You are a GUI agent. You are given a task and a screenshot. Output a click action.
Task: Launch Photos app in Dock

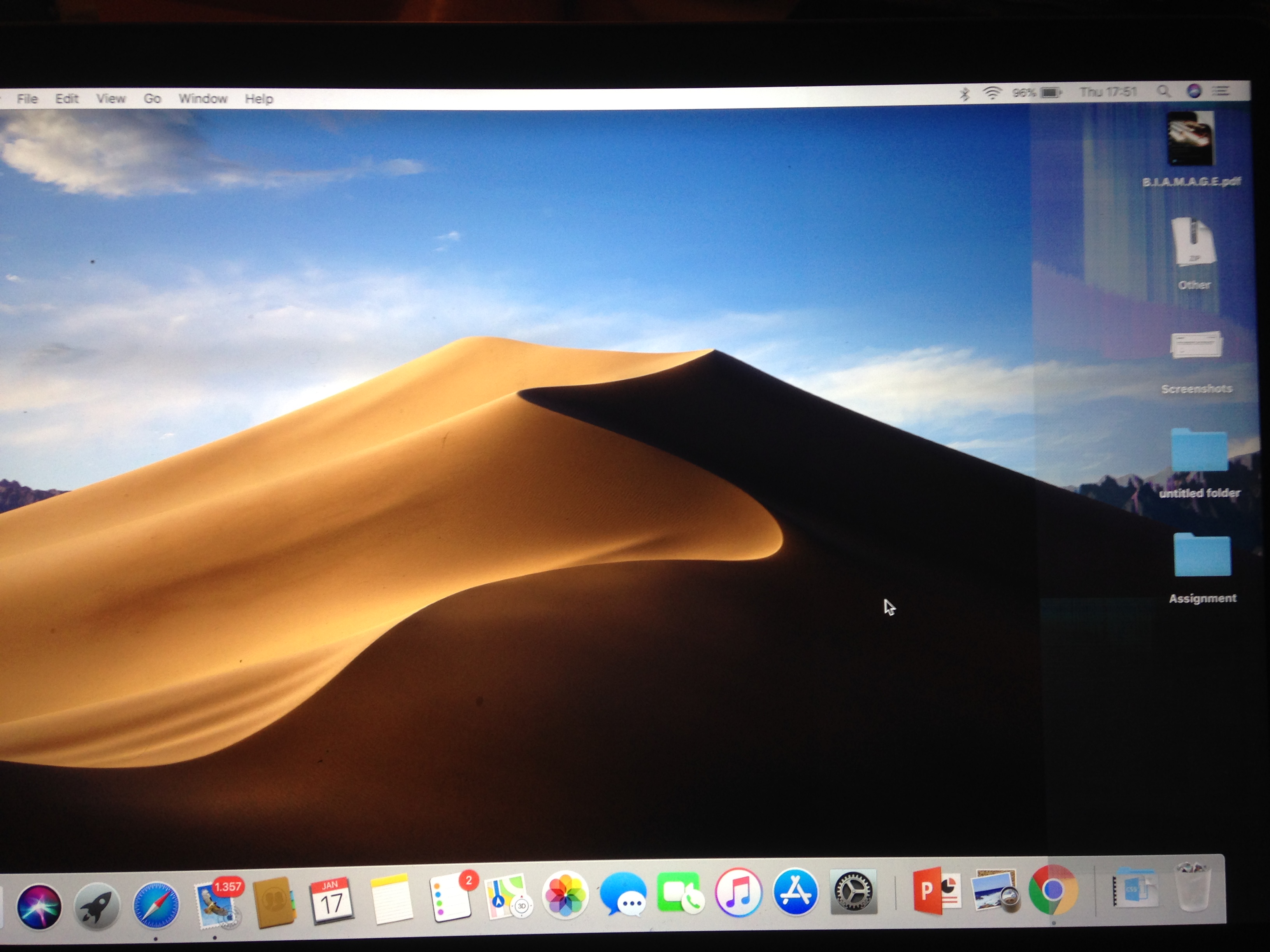click(x=565, y=895)
